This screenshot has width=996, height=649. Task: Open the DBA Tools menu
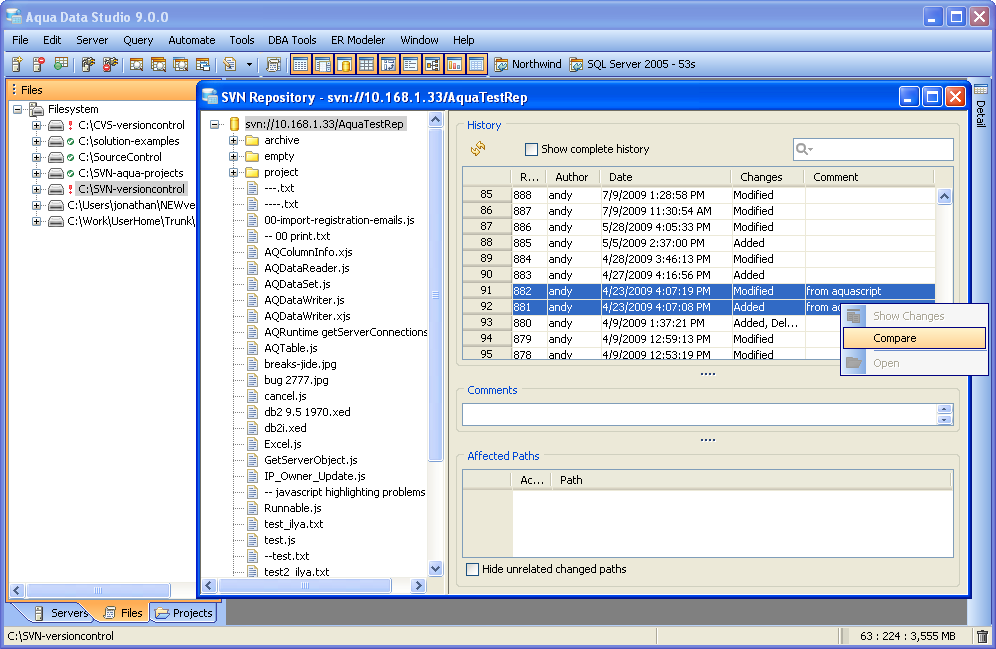(292, 40)
